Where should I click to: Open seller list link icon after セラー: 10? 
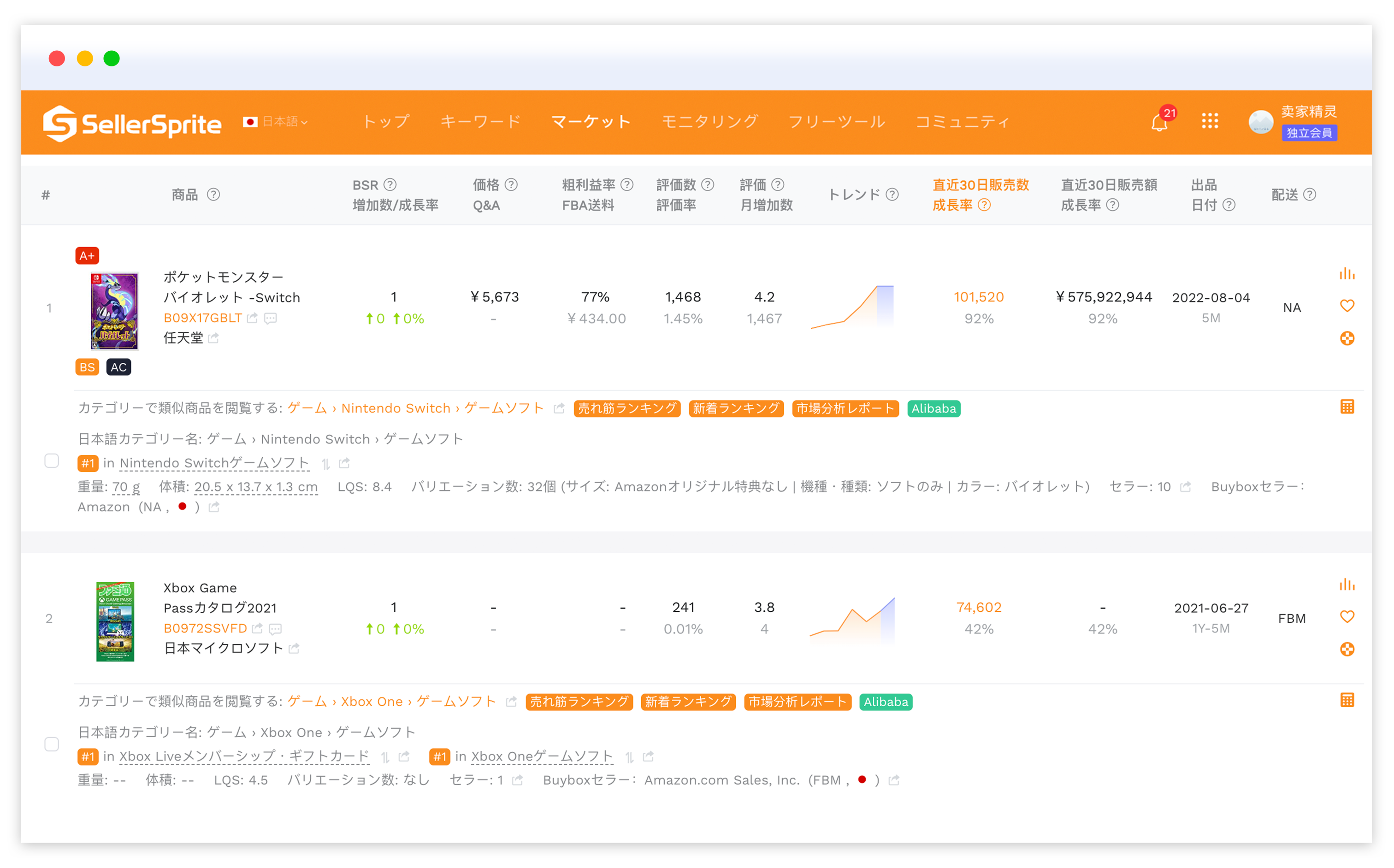coord(1185,487)
